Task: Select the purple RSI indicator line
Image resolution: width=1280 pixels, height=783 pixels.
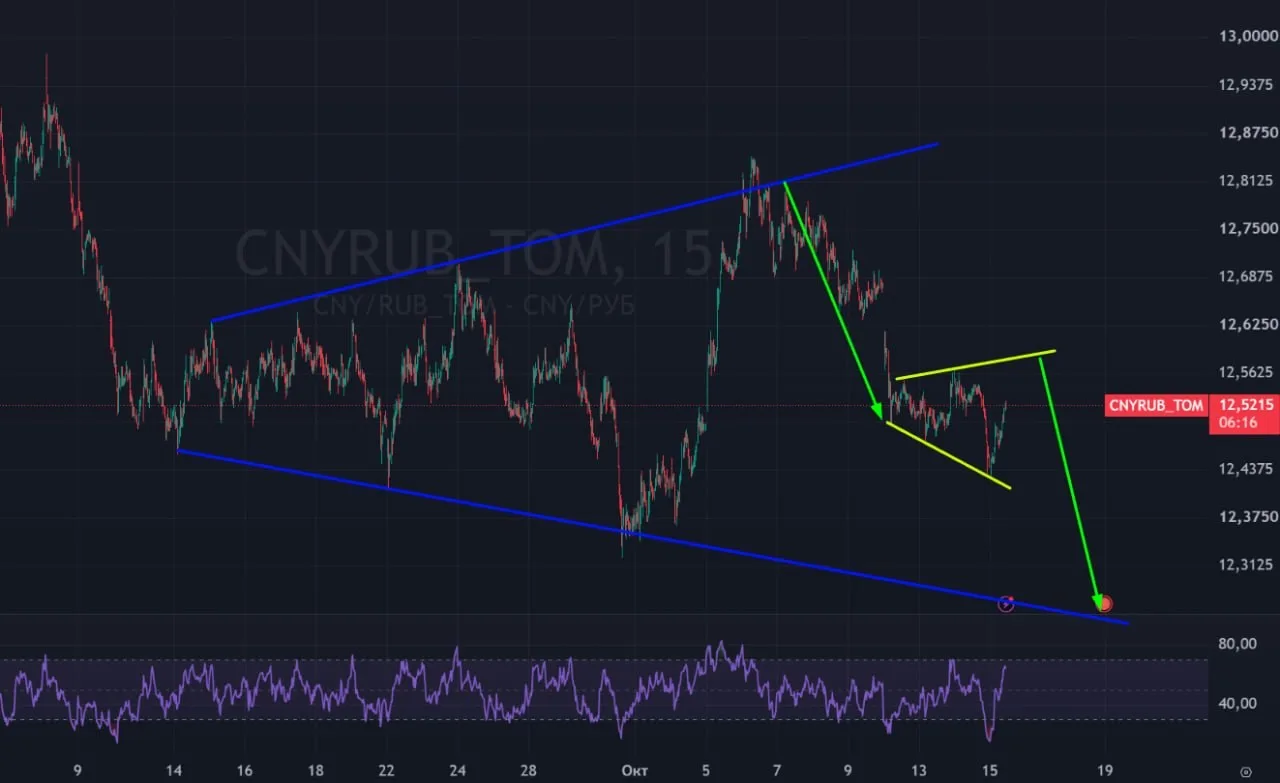Action: [503, 692]
